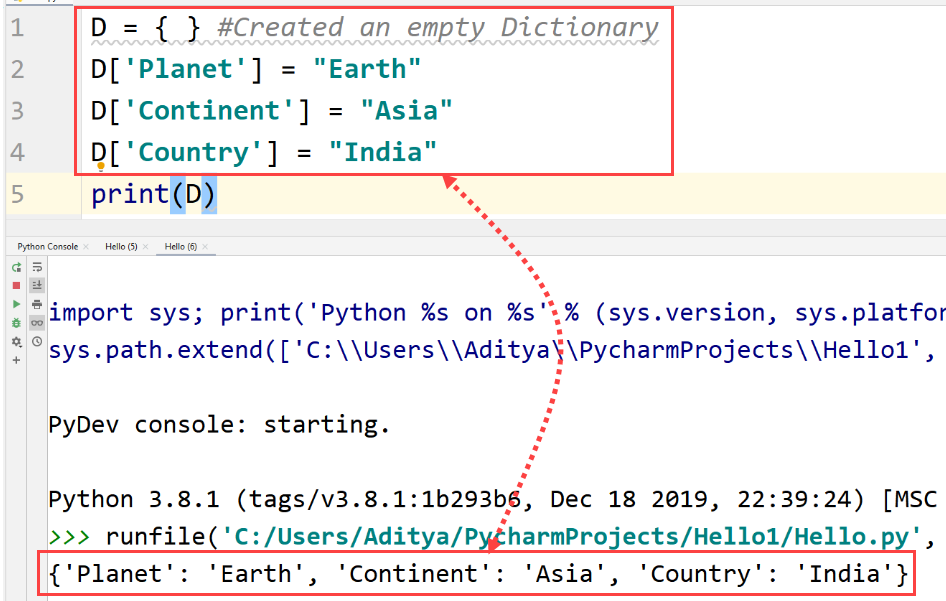Toggle soft-wrap in console toolbar
Screen dimensions: 946x601
37,267
